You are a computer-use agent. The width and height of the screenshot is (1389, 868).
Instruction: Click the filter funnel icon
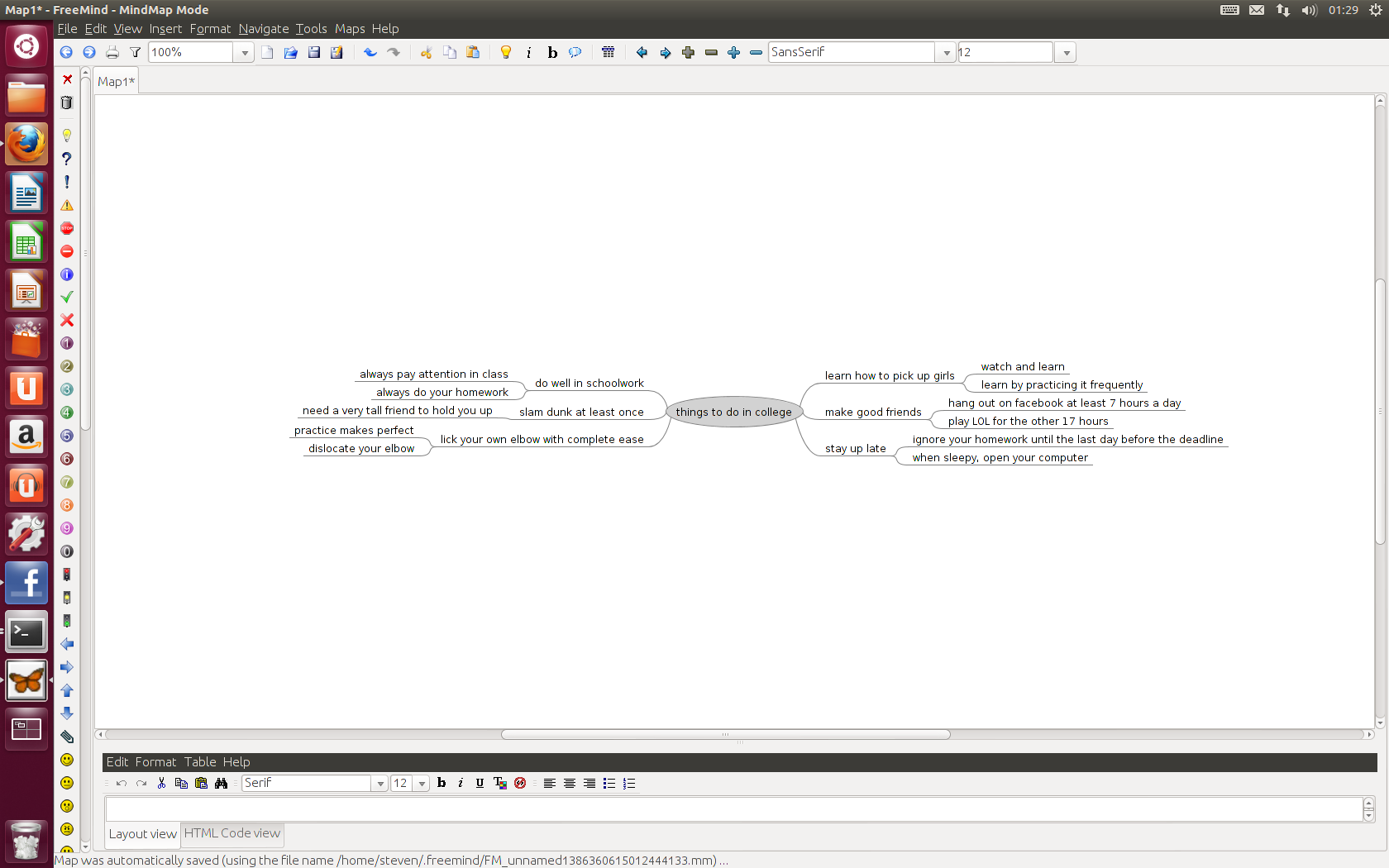[x=135, y=52]
